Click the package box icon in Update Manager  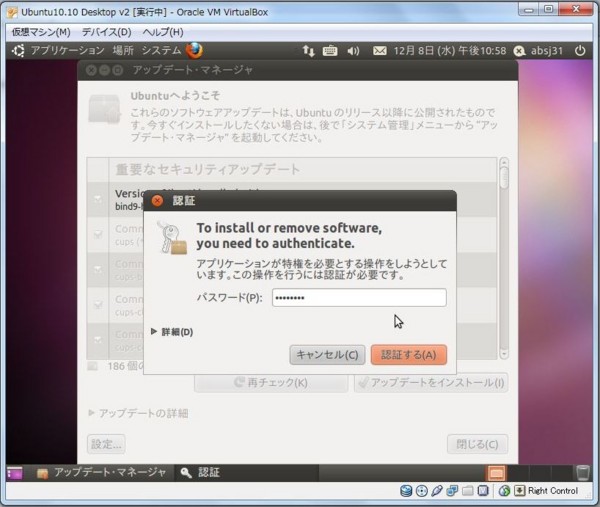click(104, 109)
